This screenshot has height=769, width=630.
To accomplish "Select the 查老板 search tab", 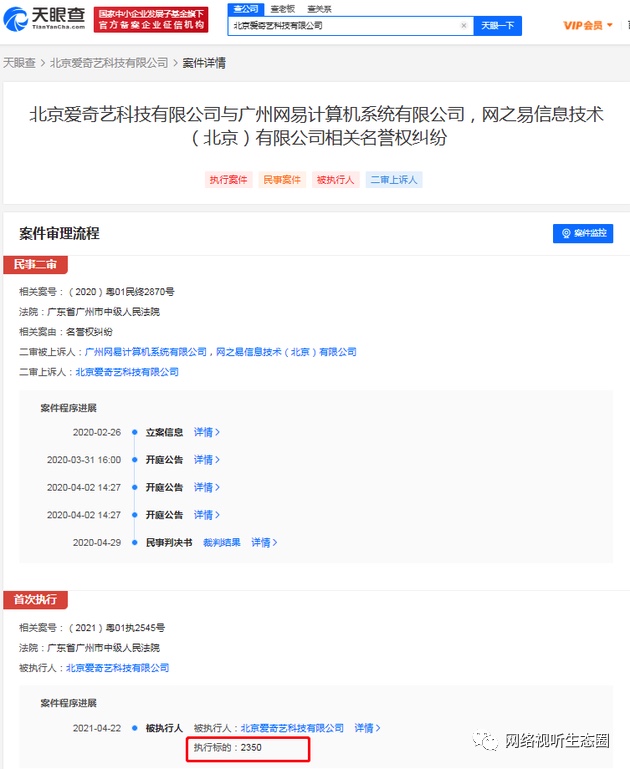I will (x=283, y=9).
